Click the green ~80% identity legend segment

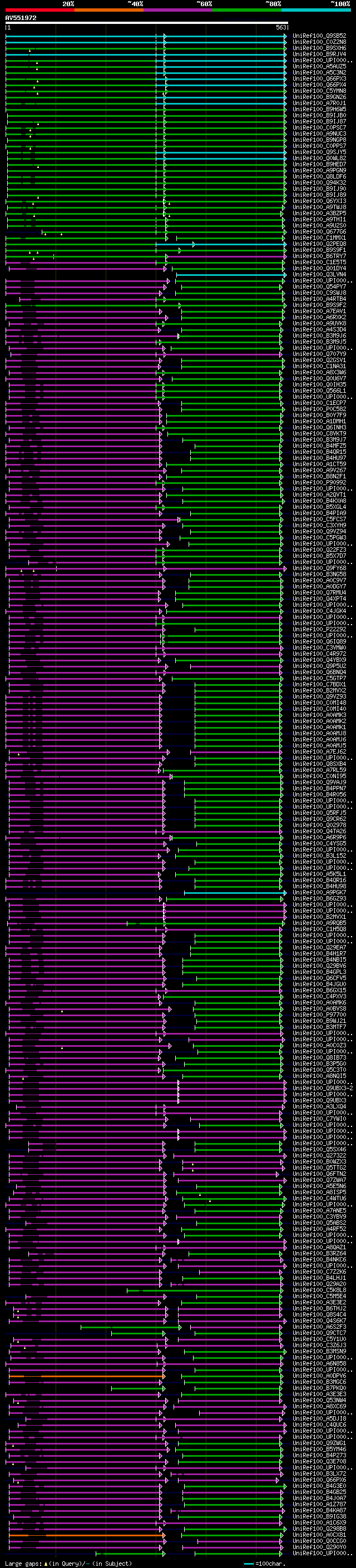tap(247, 10)
